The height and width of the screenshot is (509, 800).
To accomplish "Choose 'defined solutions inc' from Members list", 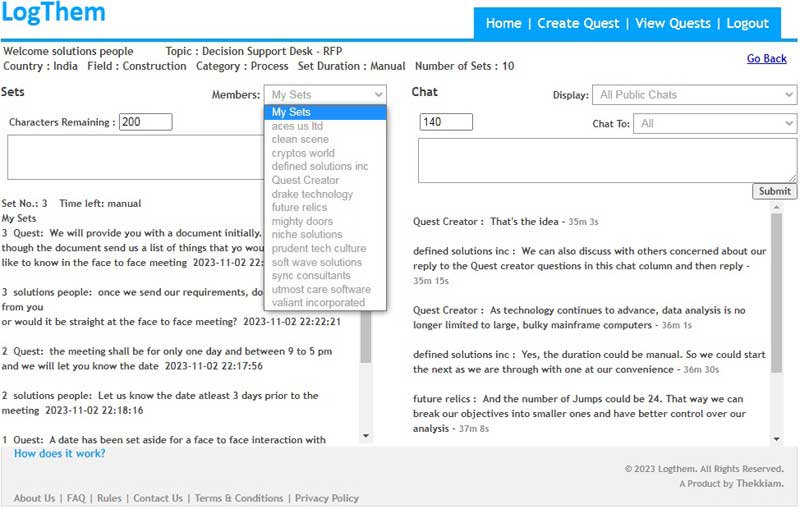I will 325,166.
